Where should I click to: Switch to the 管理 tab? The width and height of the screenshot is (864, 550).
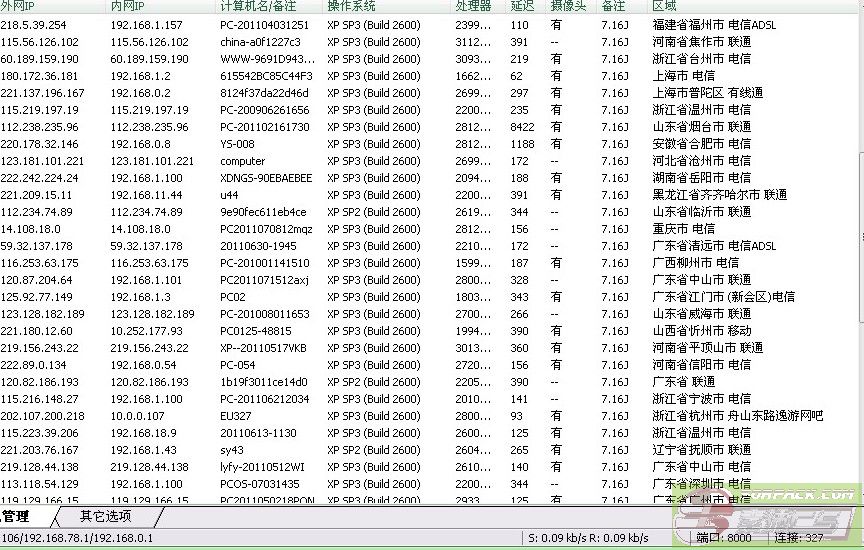17,517
